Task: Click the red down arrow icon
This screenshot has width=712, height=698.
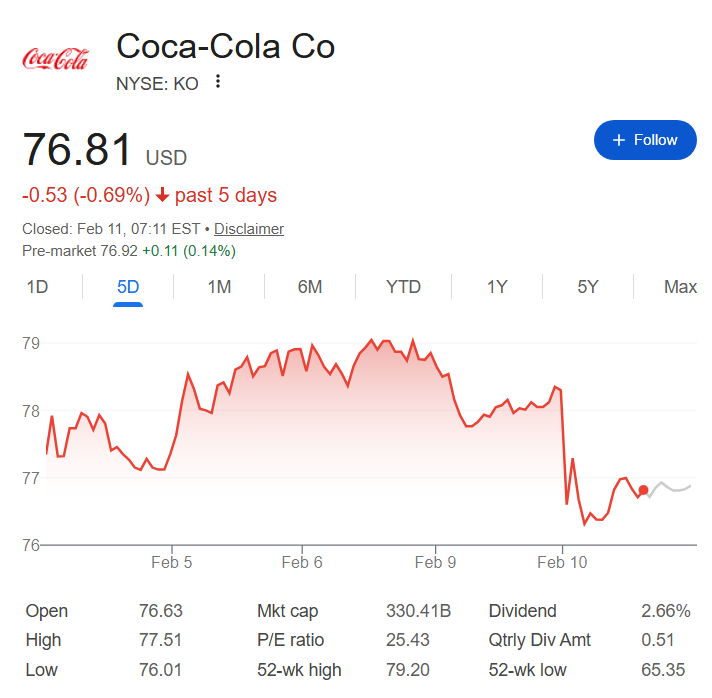Action: point(162,195)
